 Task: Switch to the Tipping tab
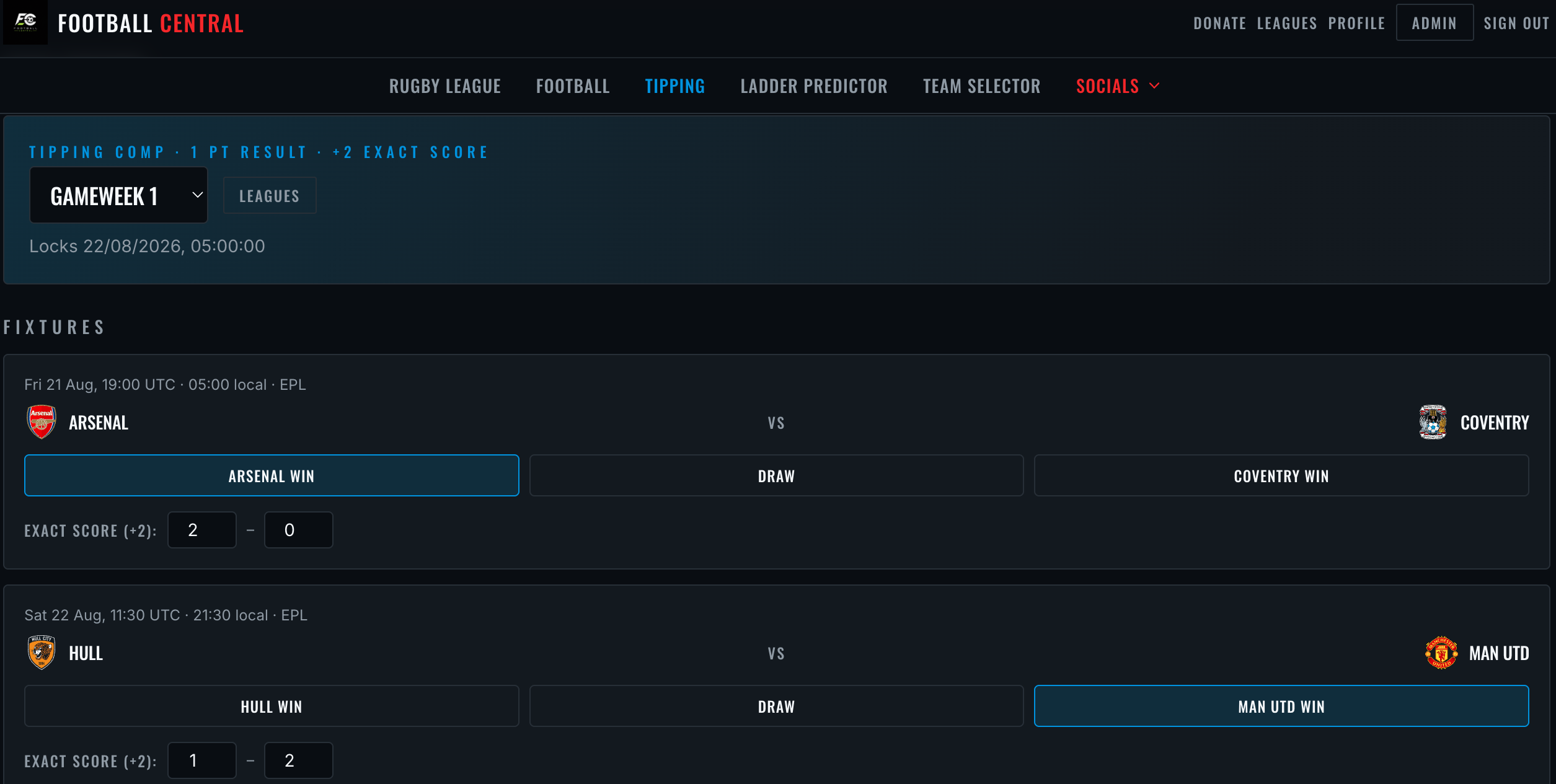click(x=675, y=86)
